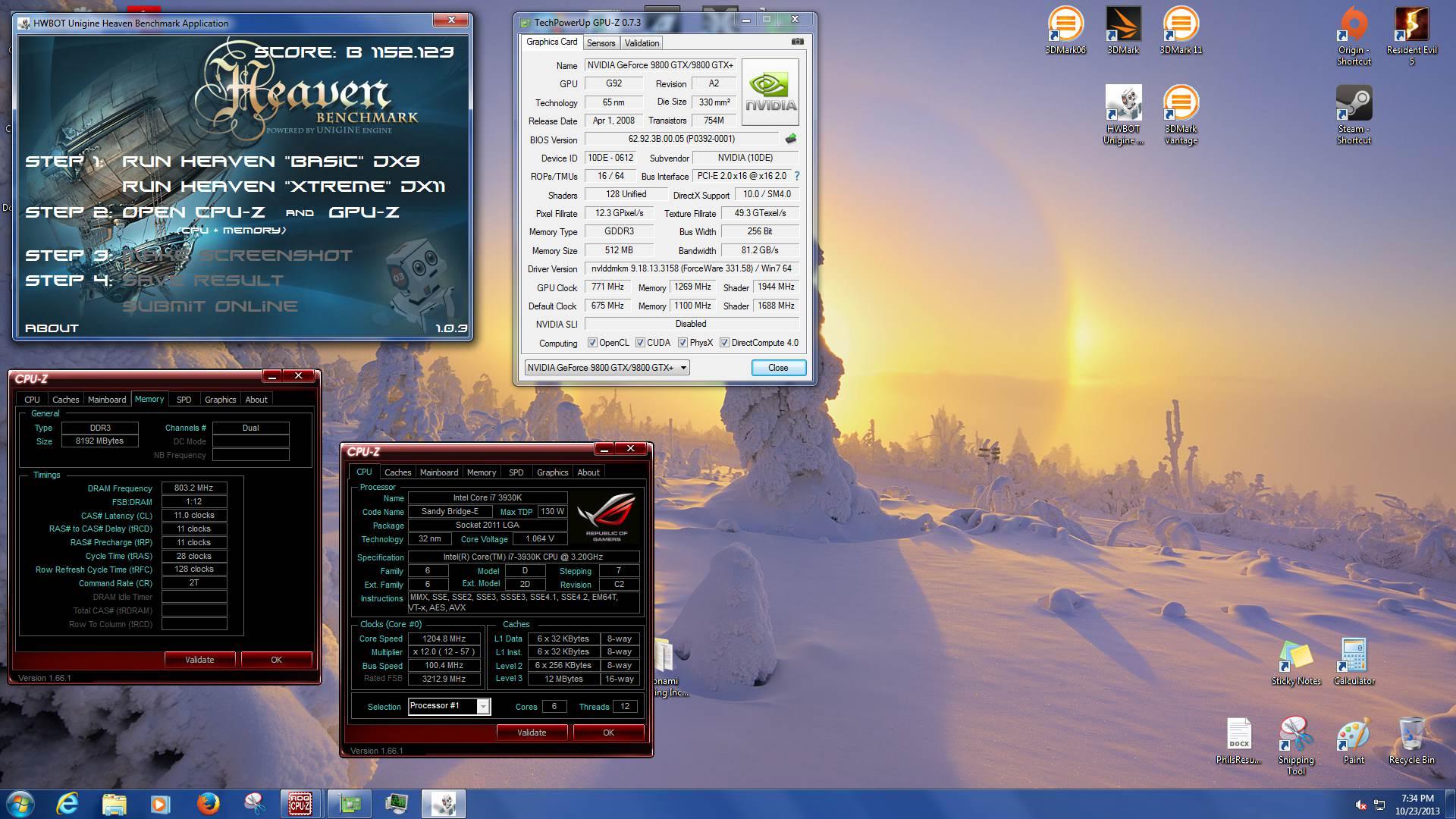Screen dimensions: 1456x819
Task: Click the GPU-Z Driver Version field
Action: click(x=691, y=268)
